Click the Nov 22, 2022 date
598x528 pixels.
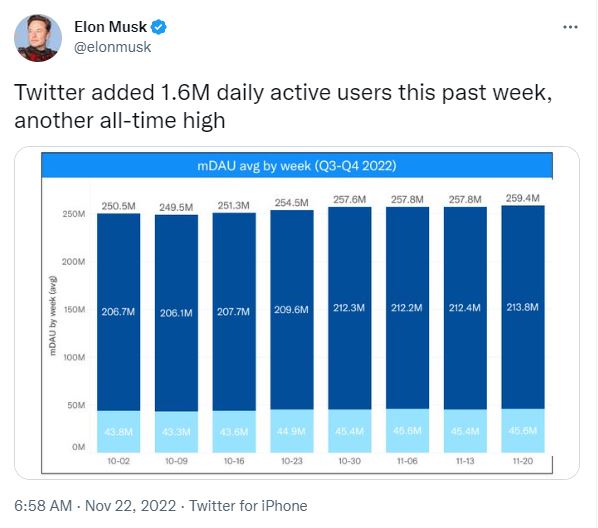(x=130, y=506)
